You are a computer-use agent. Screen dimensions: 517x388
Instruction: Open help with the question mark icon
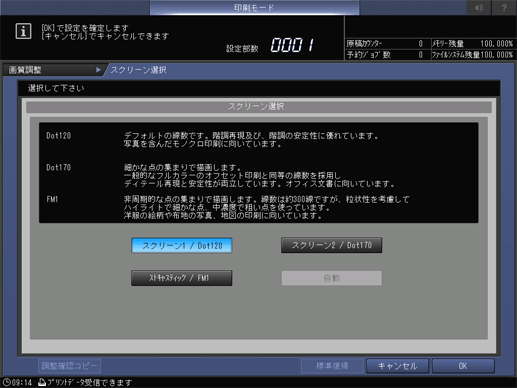pos(504,7)
